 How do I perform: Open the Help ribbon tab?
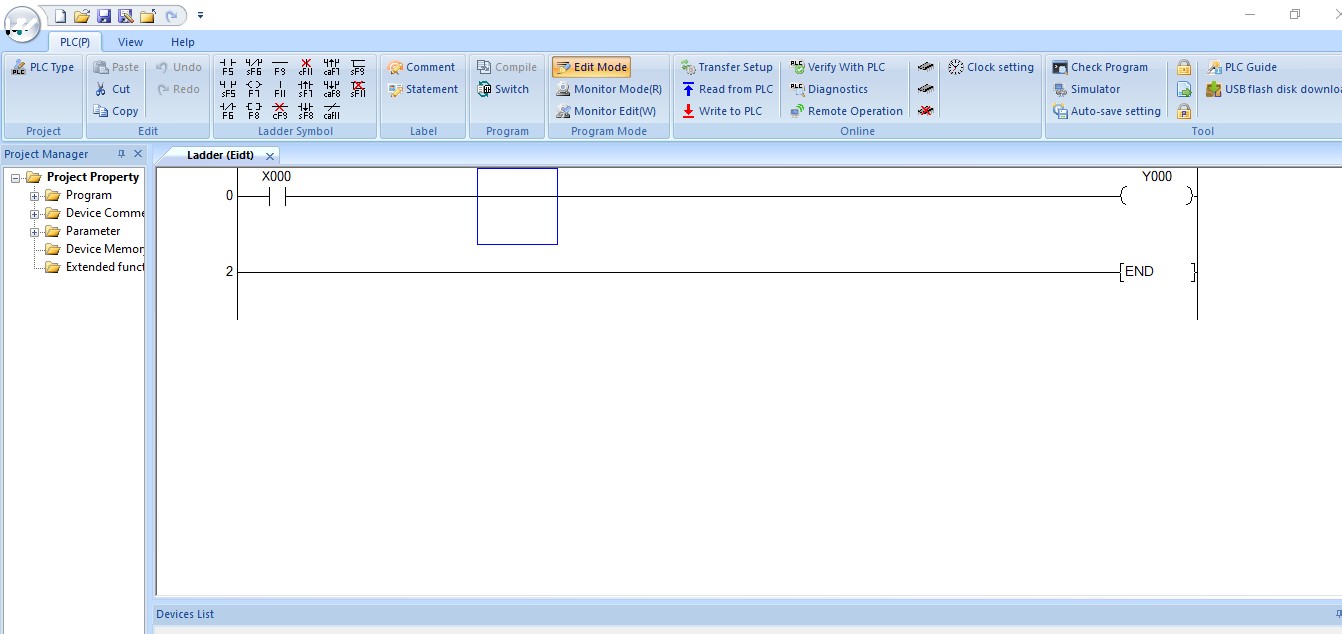183,42
